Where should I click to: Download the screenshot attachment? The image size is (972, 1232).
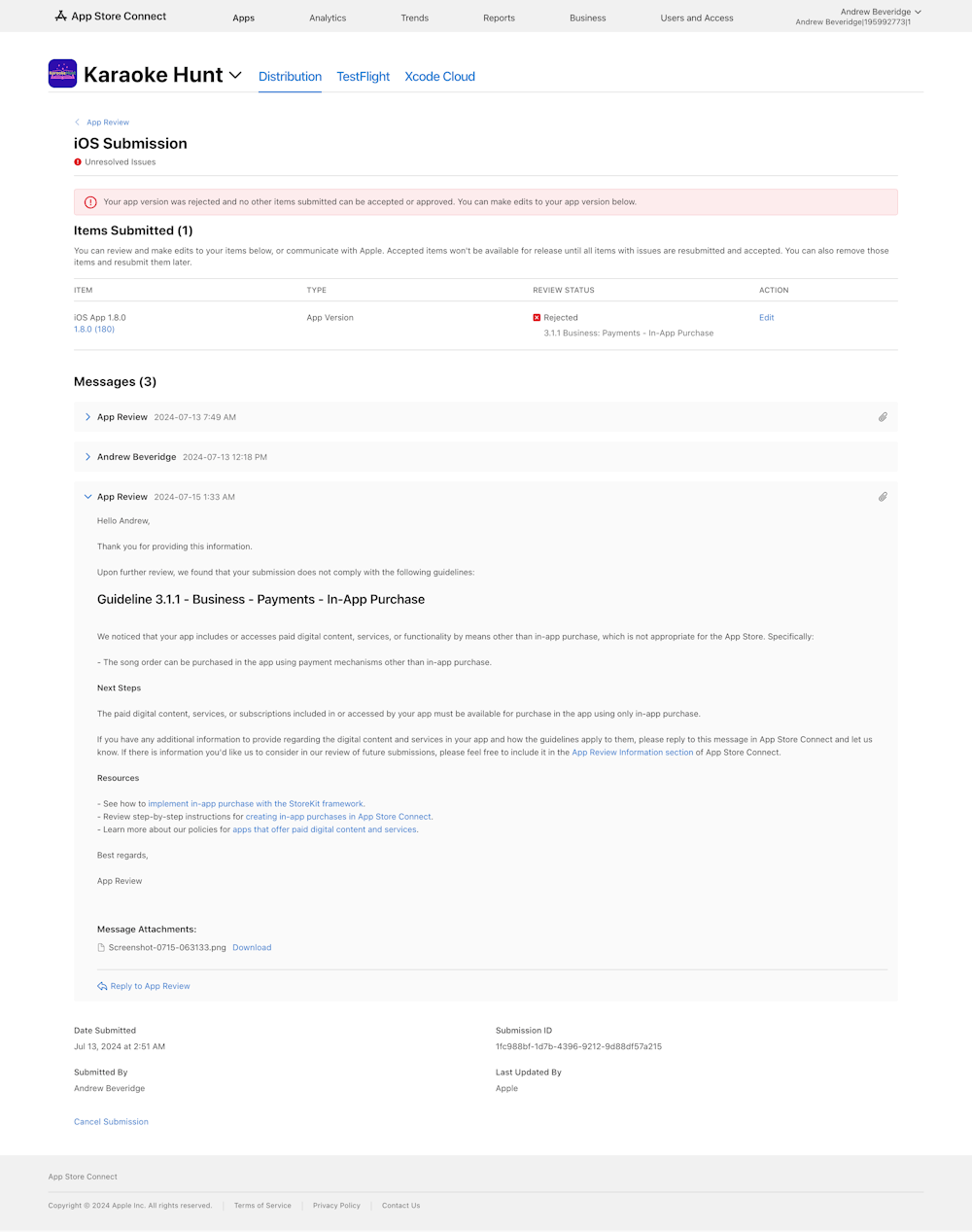[x=252, y=947]
